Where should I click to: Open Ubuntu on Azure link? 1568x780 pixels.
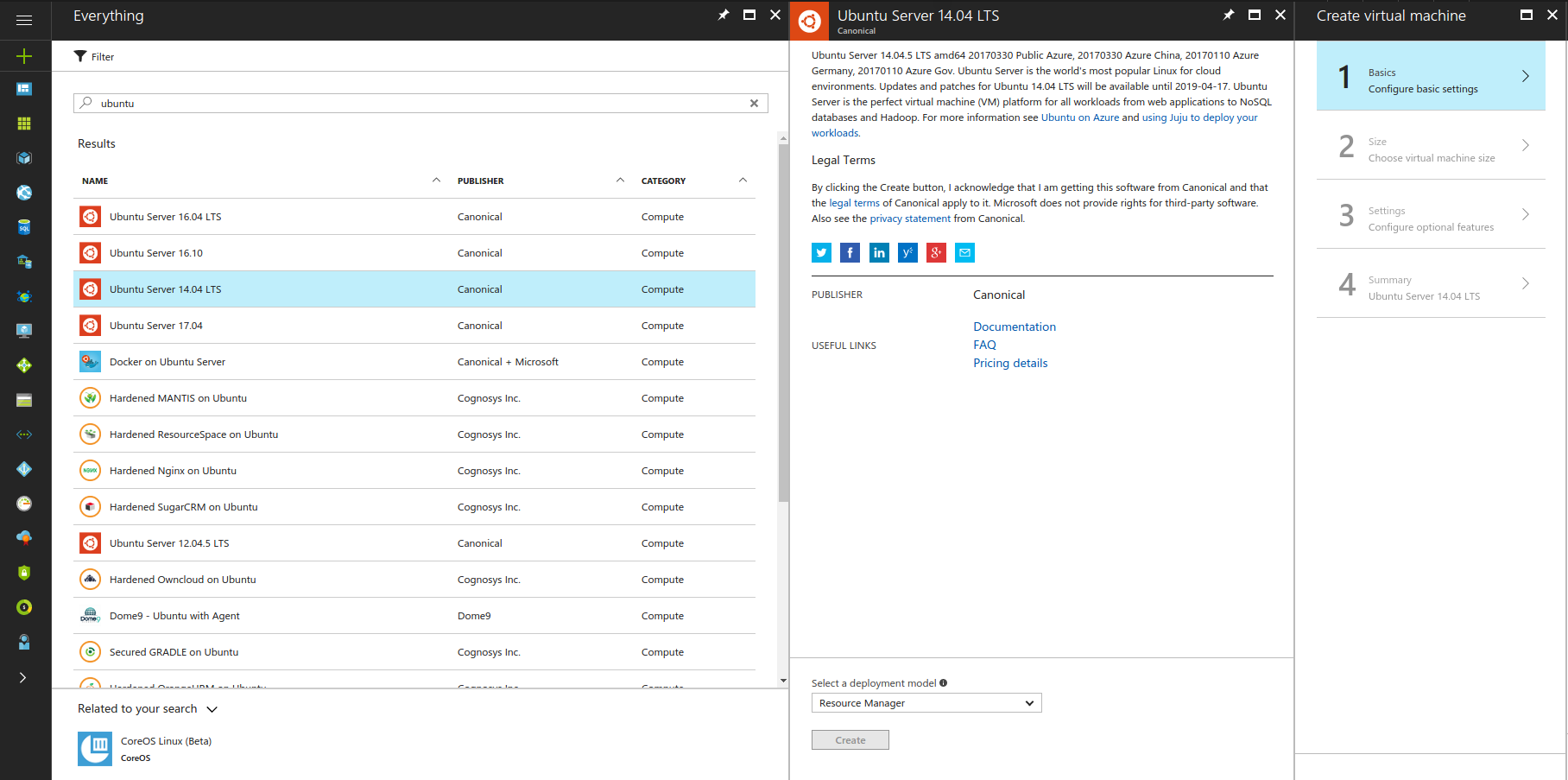click(1079, 117)
